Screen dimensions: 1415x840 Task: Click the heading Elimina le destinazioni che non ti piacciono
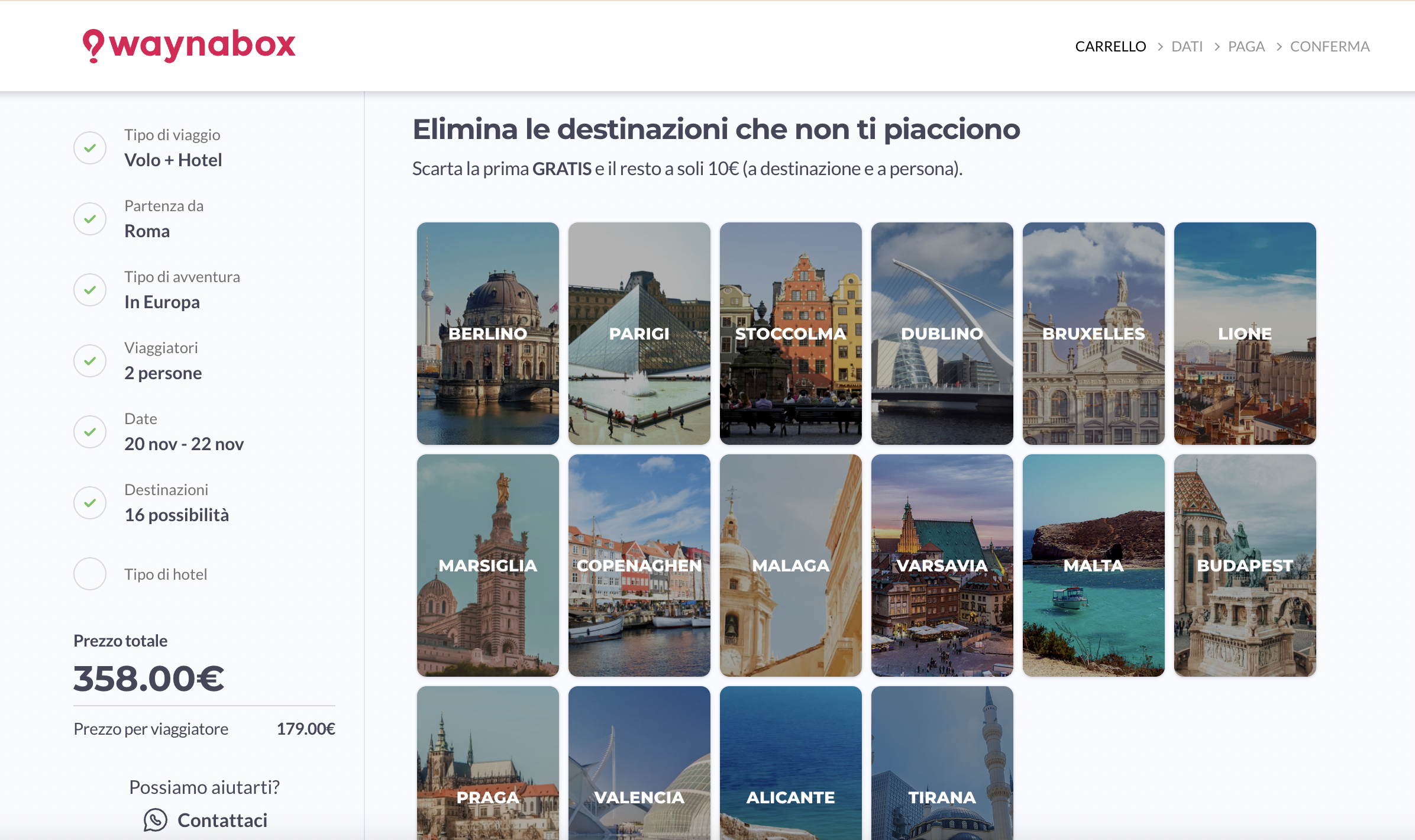click(716, 130)
